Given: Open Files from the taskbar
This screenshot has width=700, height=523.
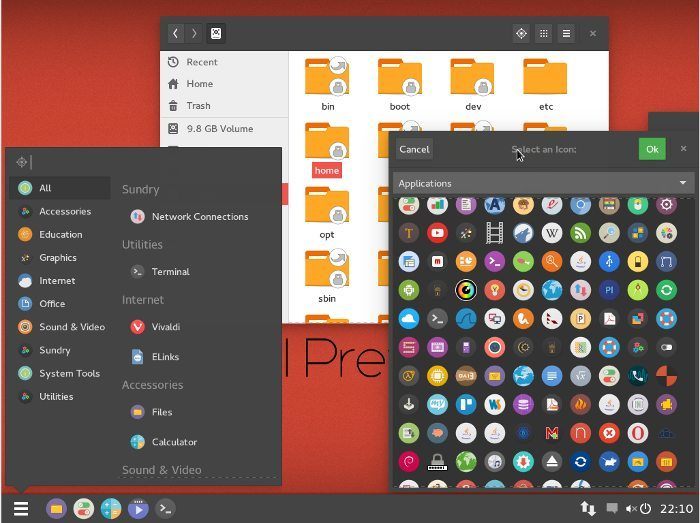Looking at the screenshot, I should point(56,509).
